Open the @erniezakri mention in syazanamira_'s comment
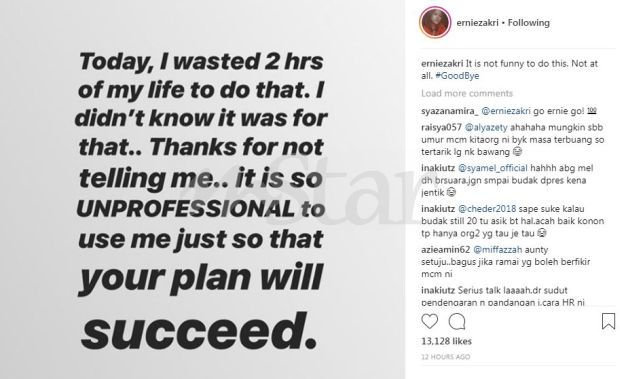This screenshot has width=620, height=379. coord(507,111)
